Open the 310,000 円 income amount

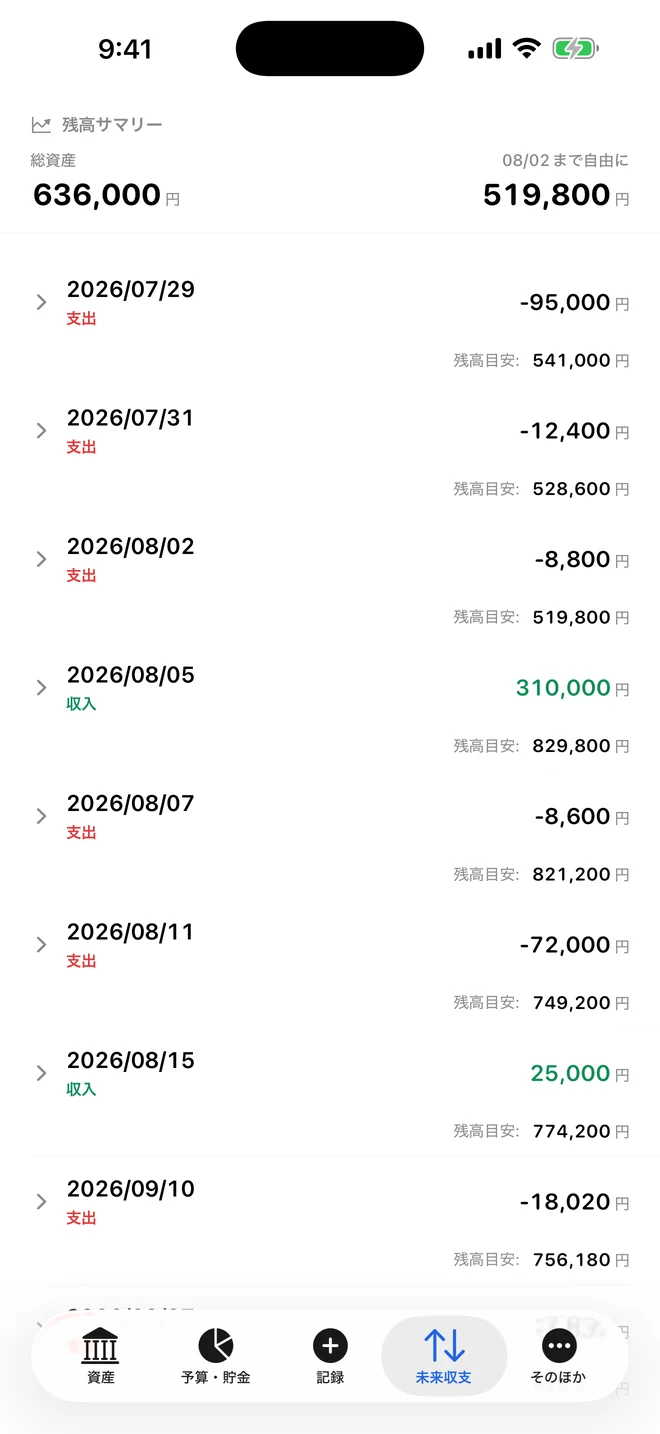tap(573, 688)
